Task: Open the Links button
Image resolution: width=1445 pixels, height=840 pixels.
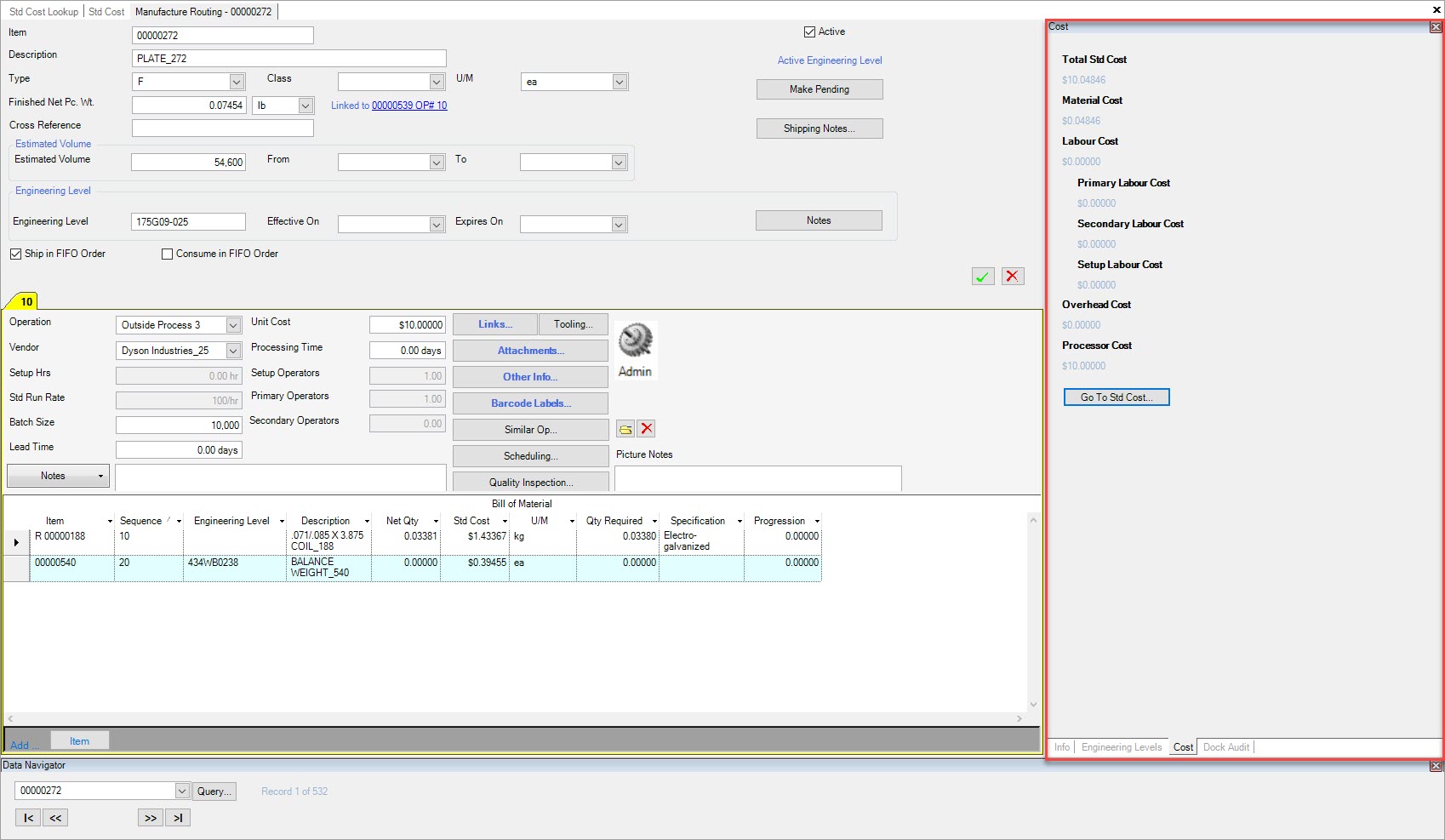Action: coord(495,324)
